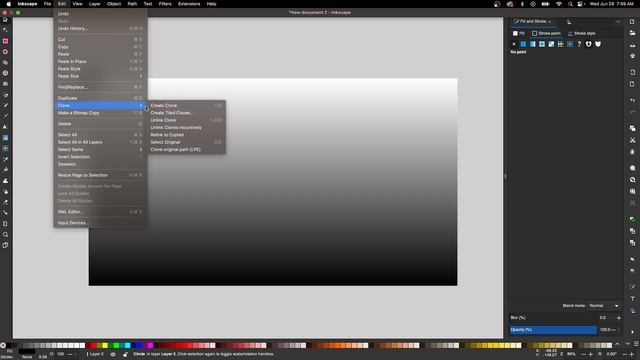Expand the Paste Size submenu
Viewport: 640px width, 360px height.
click(x=100, y=76)
